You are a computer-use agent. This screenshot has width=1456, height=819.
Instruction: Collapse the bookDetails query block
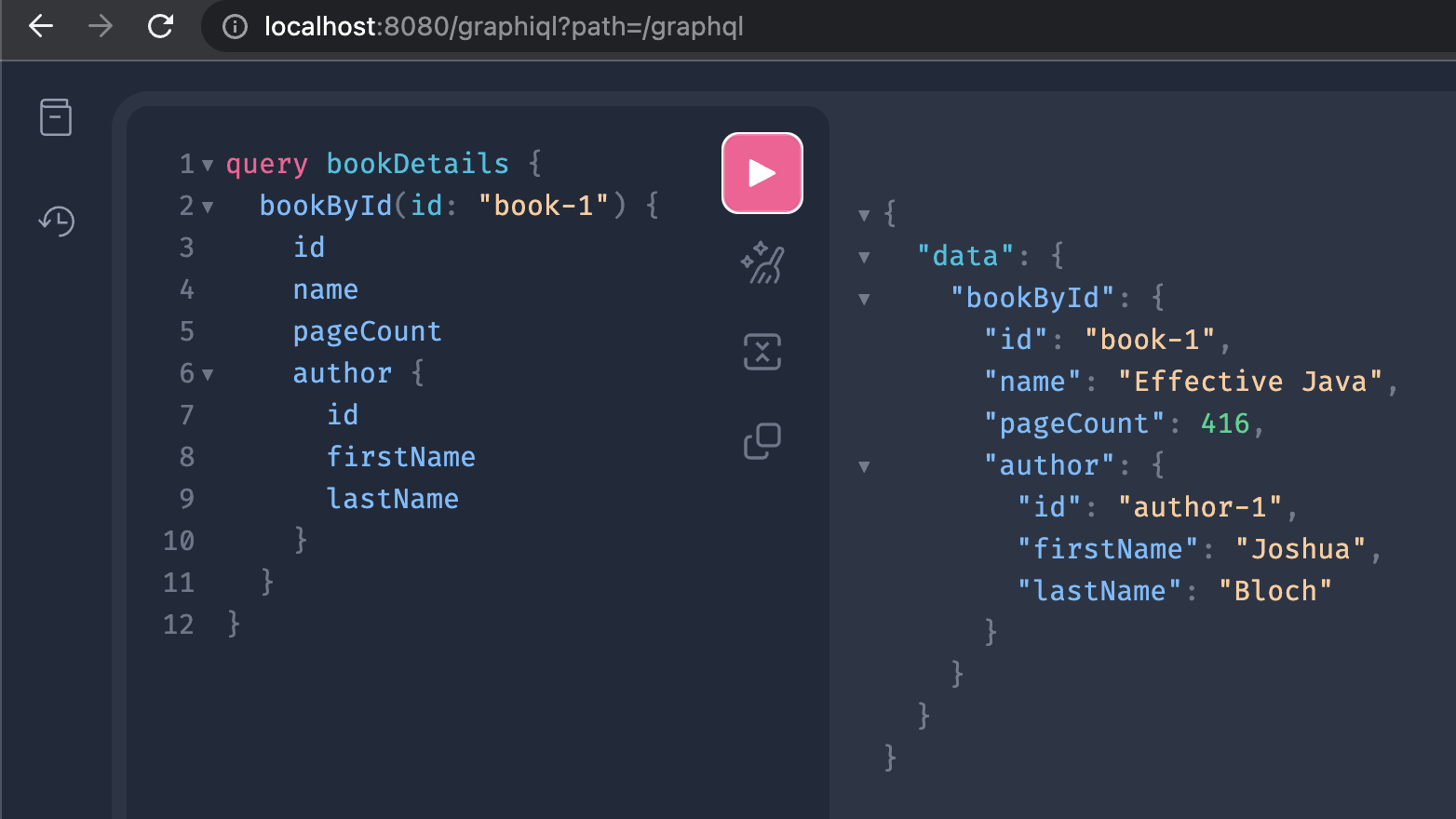click(207, 164)
